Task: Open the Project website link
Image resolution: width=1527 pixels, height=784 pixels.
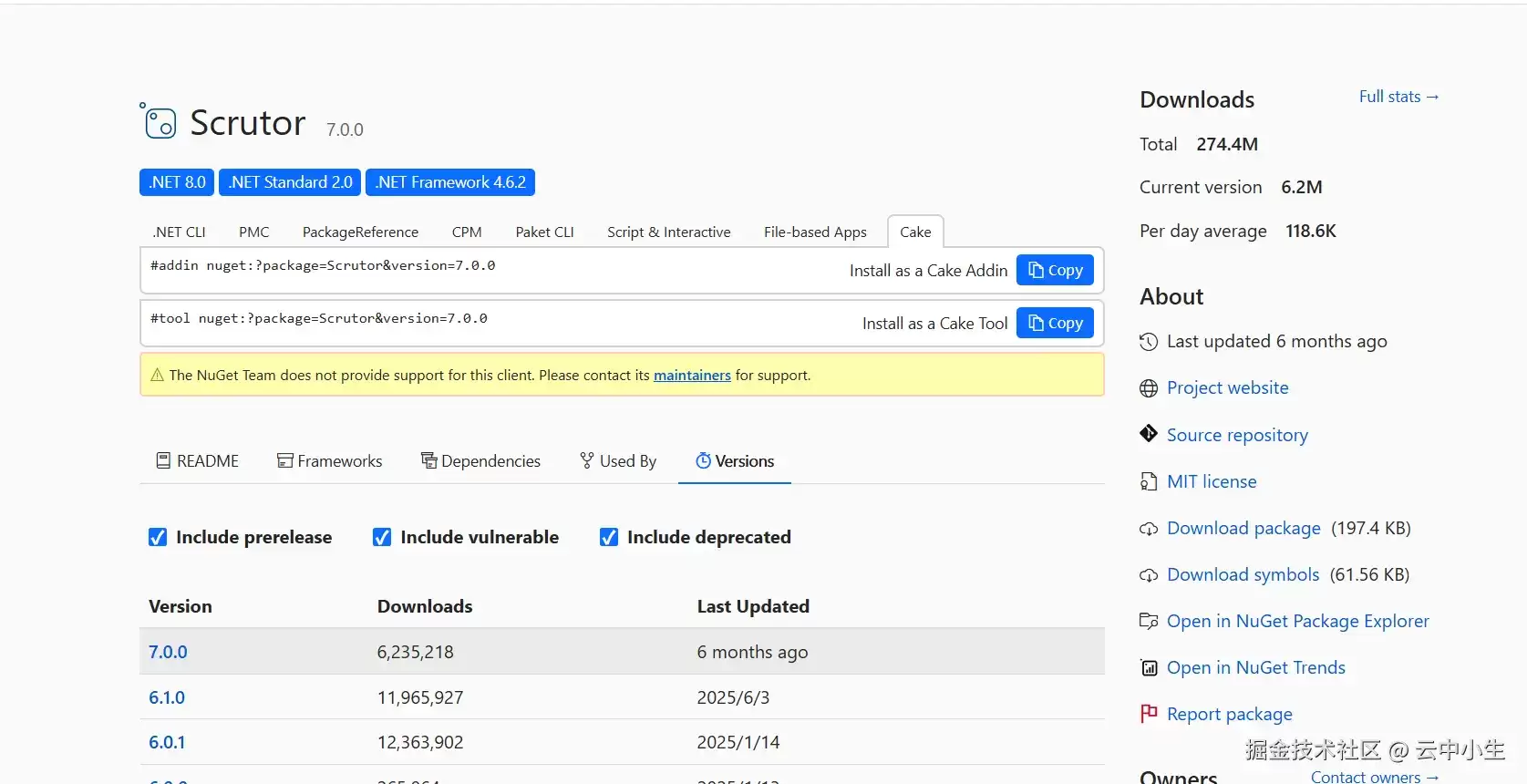Action: [1227, 387]
